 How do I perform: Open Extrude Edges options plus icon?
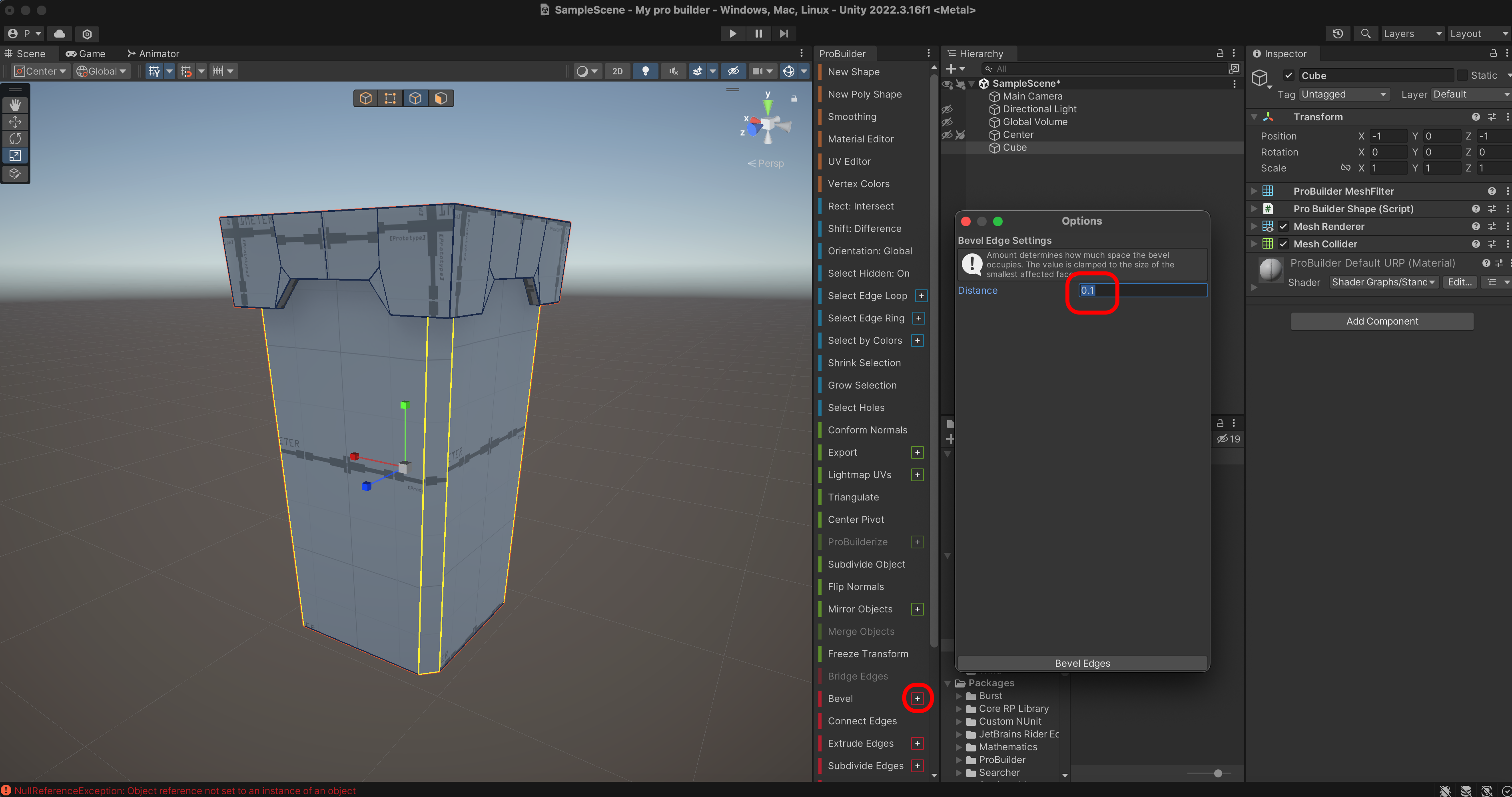pyautogui.click(x=918, y=743)
